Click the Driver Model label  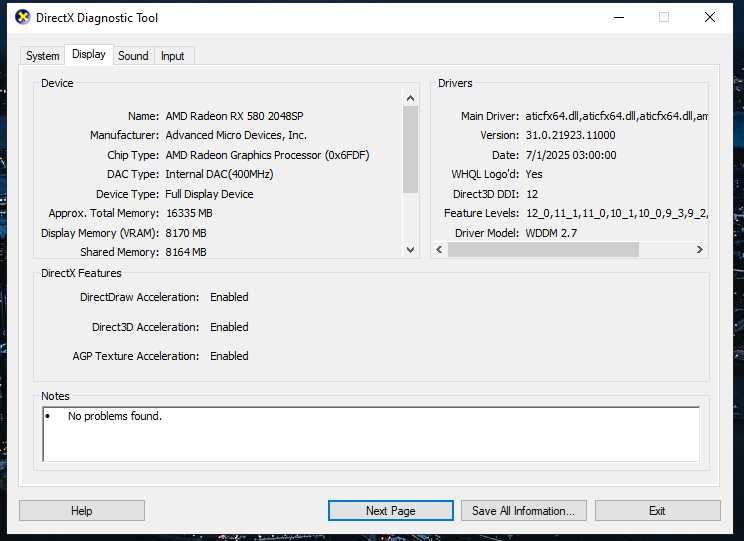pos(487,233)
